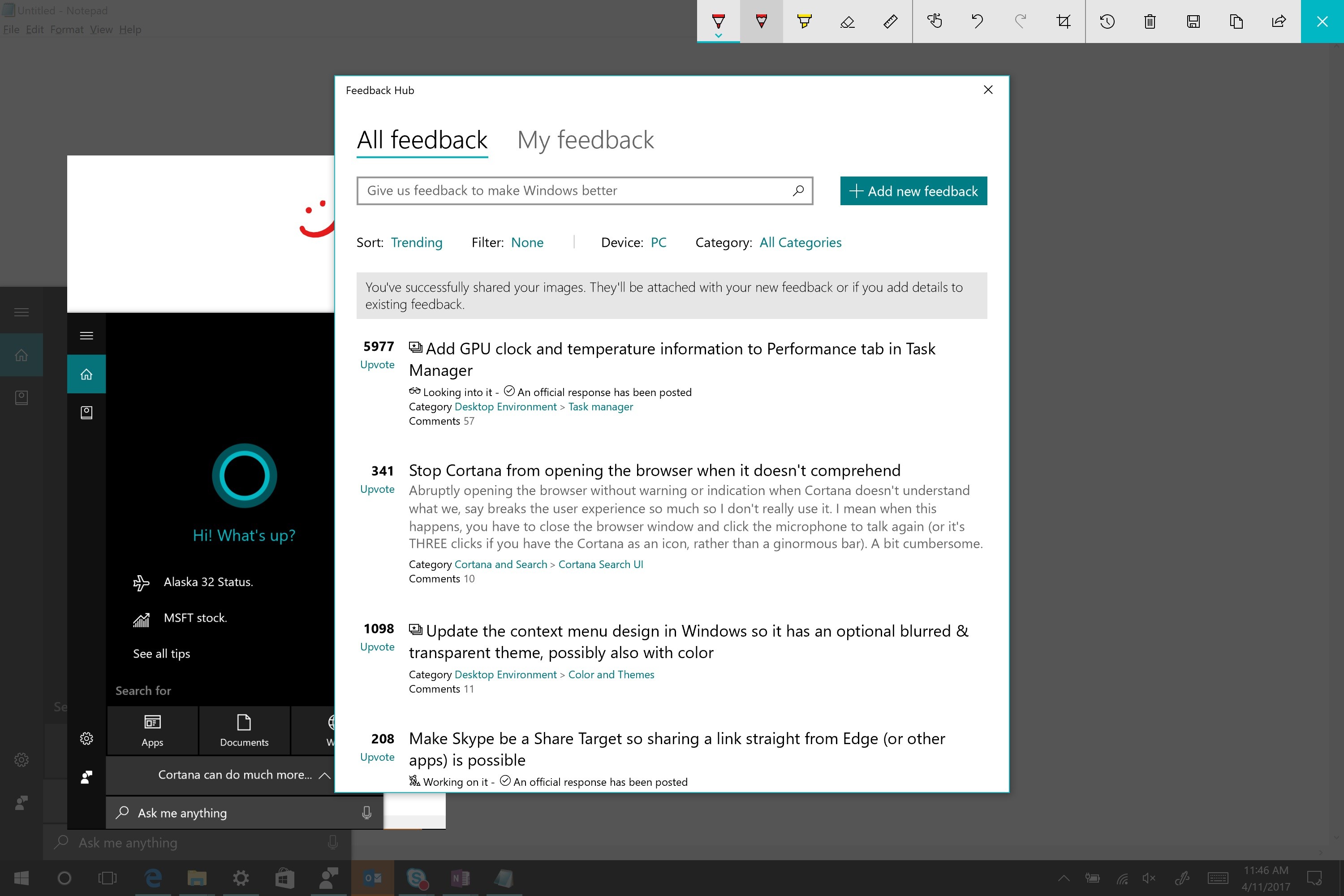Screen dimensions: 1344x896
Task: Enable touch writing mode
Action: click(935, 22)
